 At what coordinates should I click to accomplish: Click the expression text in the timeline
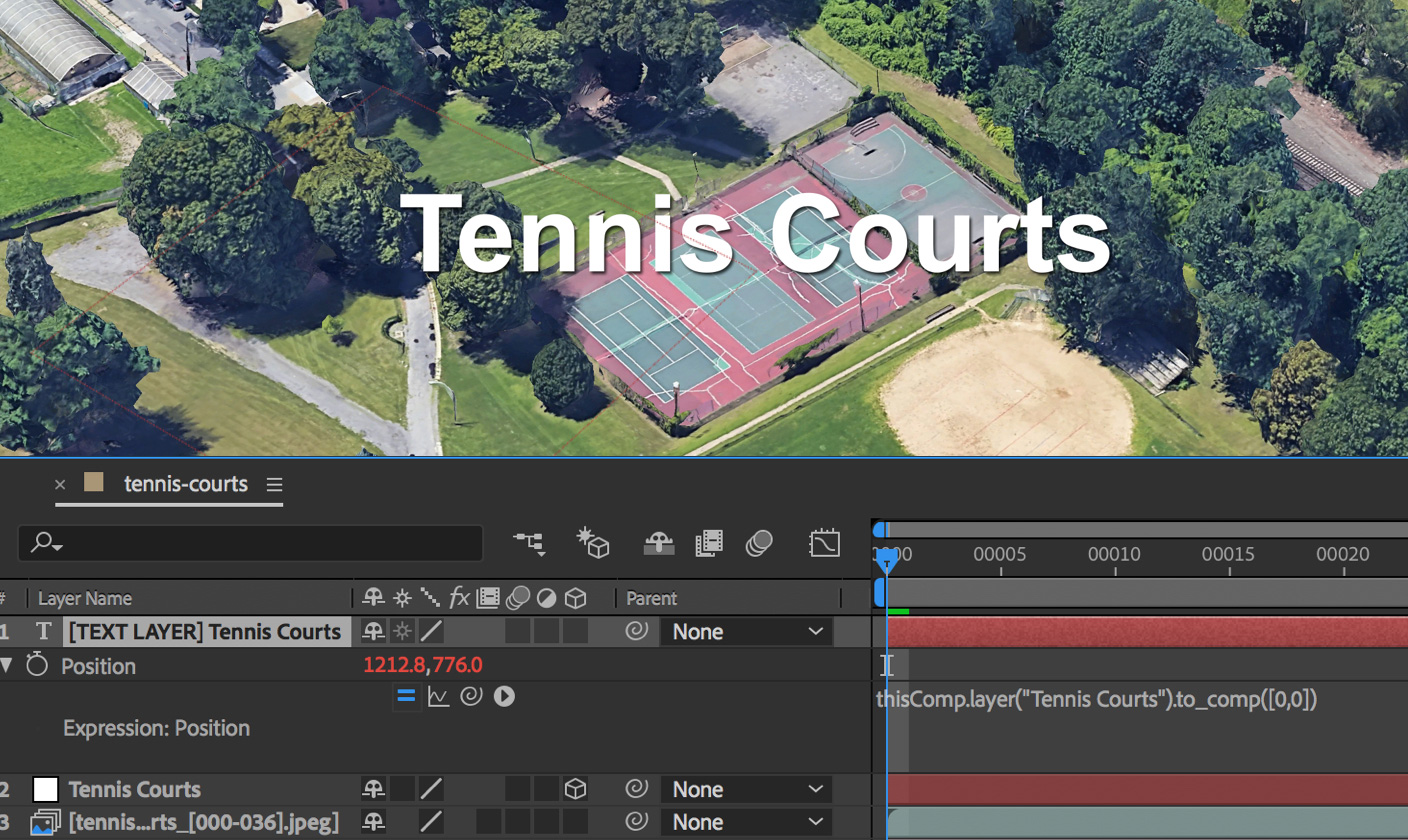click(x=1096, y=699)
